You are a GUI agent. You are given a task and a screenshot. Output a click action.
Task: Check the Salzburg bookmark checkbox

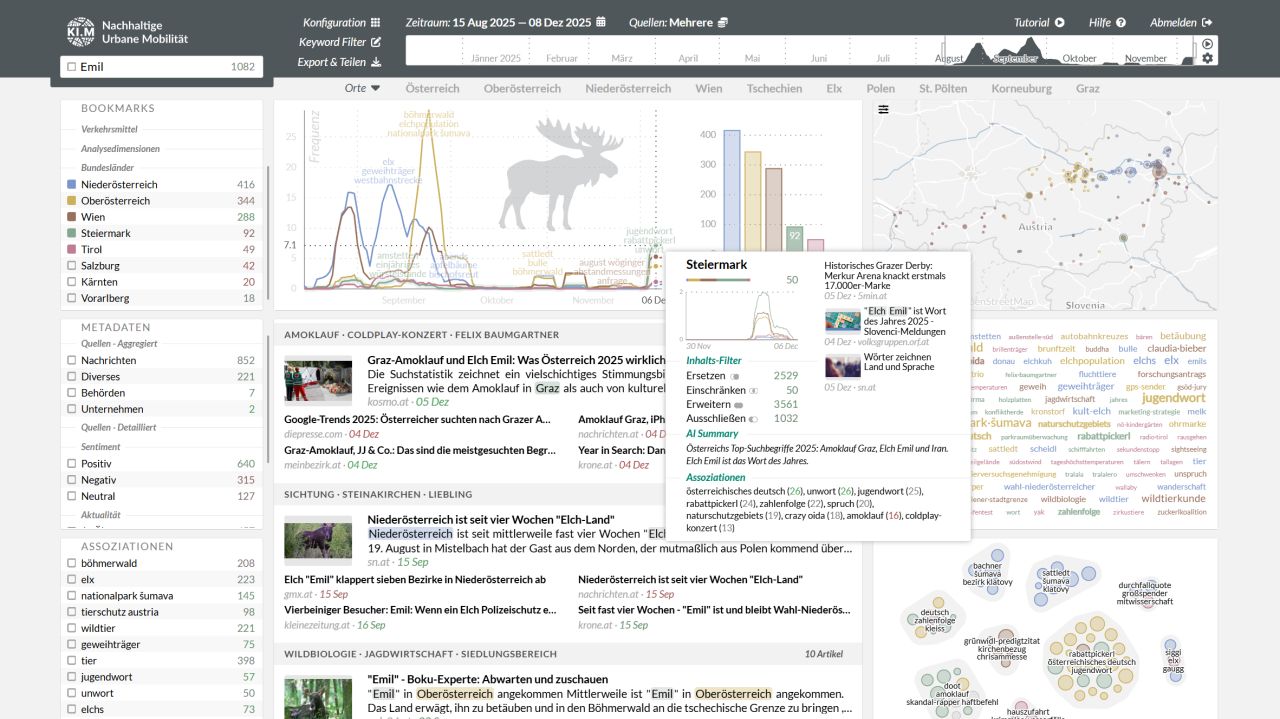pos(71,266)
